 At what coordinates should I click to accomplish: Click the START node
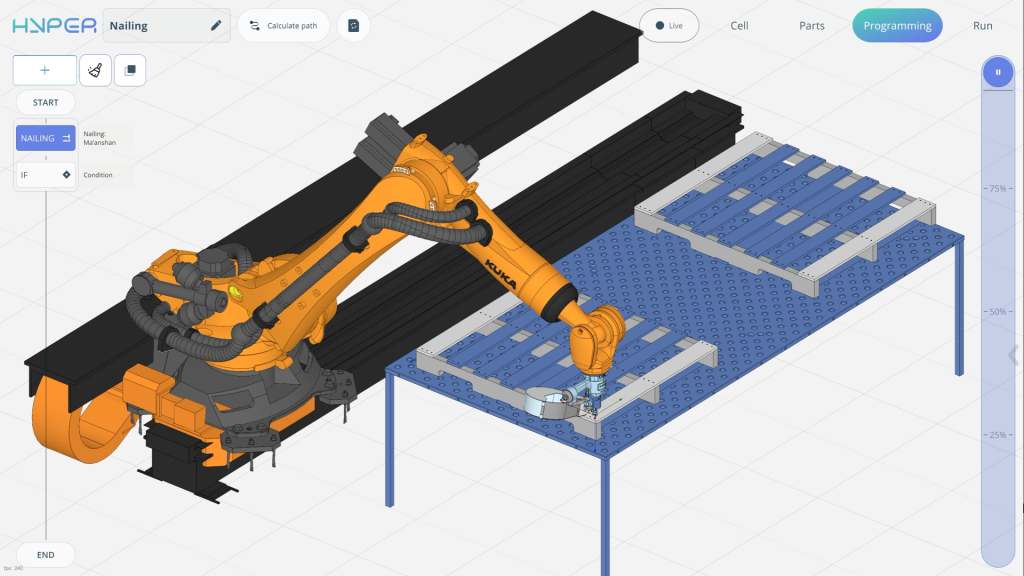click(x=45, y=102)
